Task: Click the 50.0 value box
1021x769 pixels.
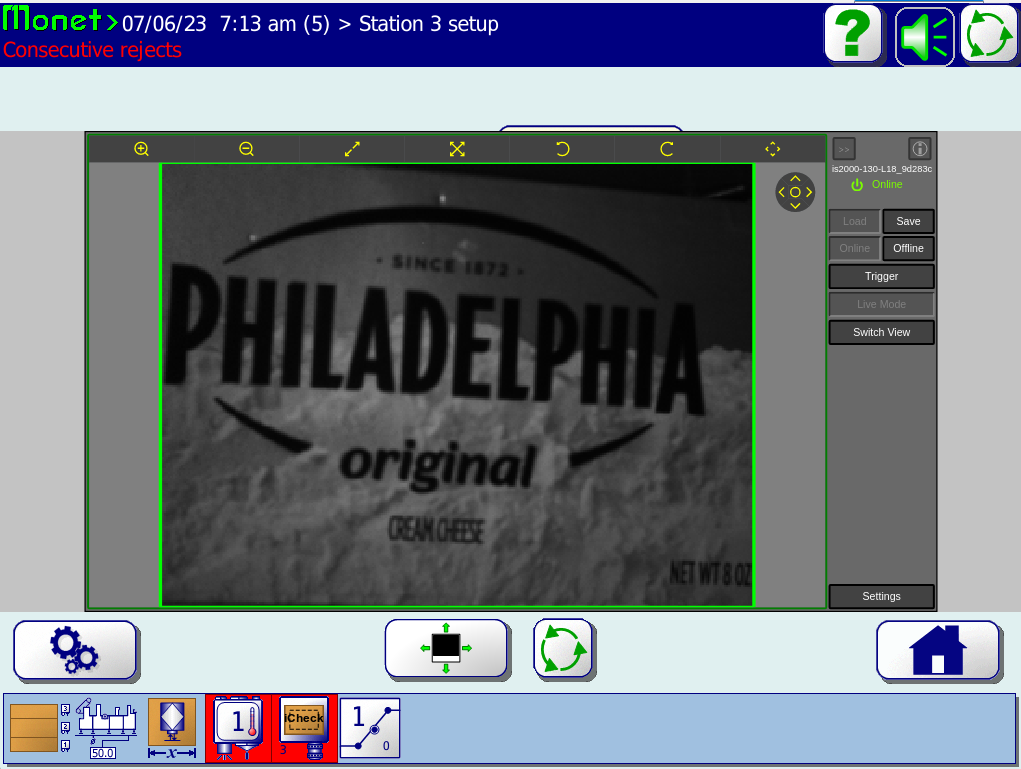Action: click(x=103, y=753)
